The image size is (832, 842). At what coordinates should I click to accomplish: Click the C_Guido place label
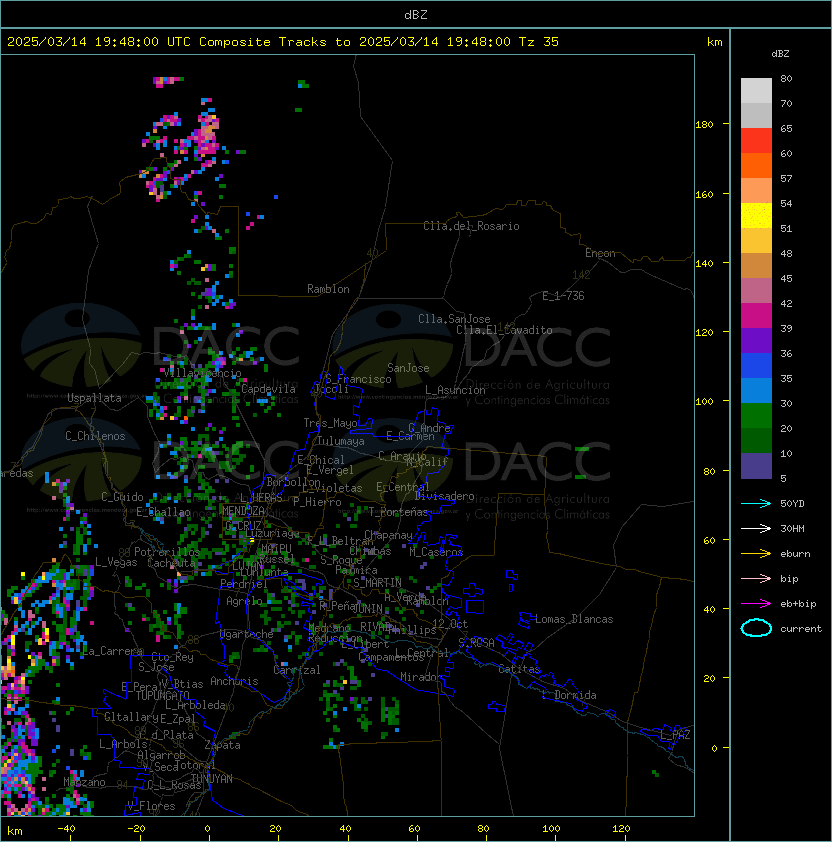122,497
